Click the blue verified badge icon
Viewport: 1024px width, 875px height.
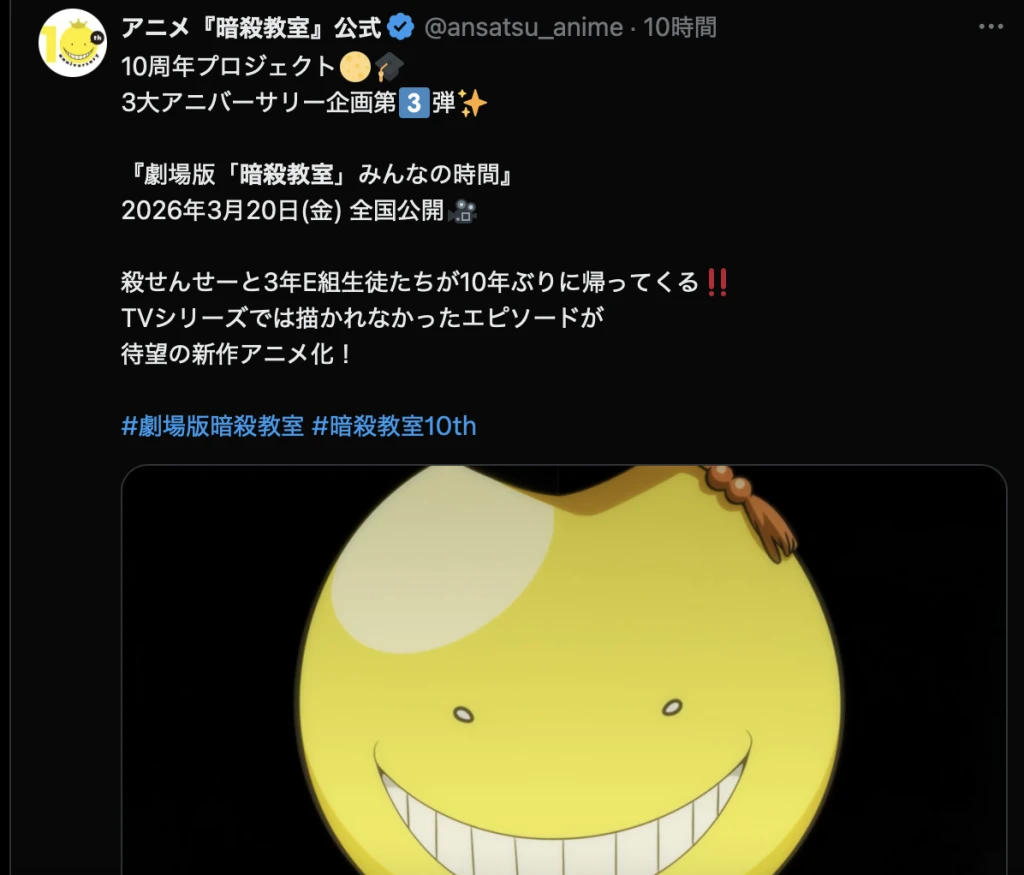click(x=400, y=27)
